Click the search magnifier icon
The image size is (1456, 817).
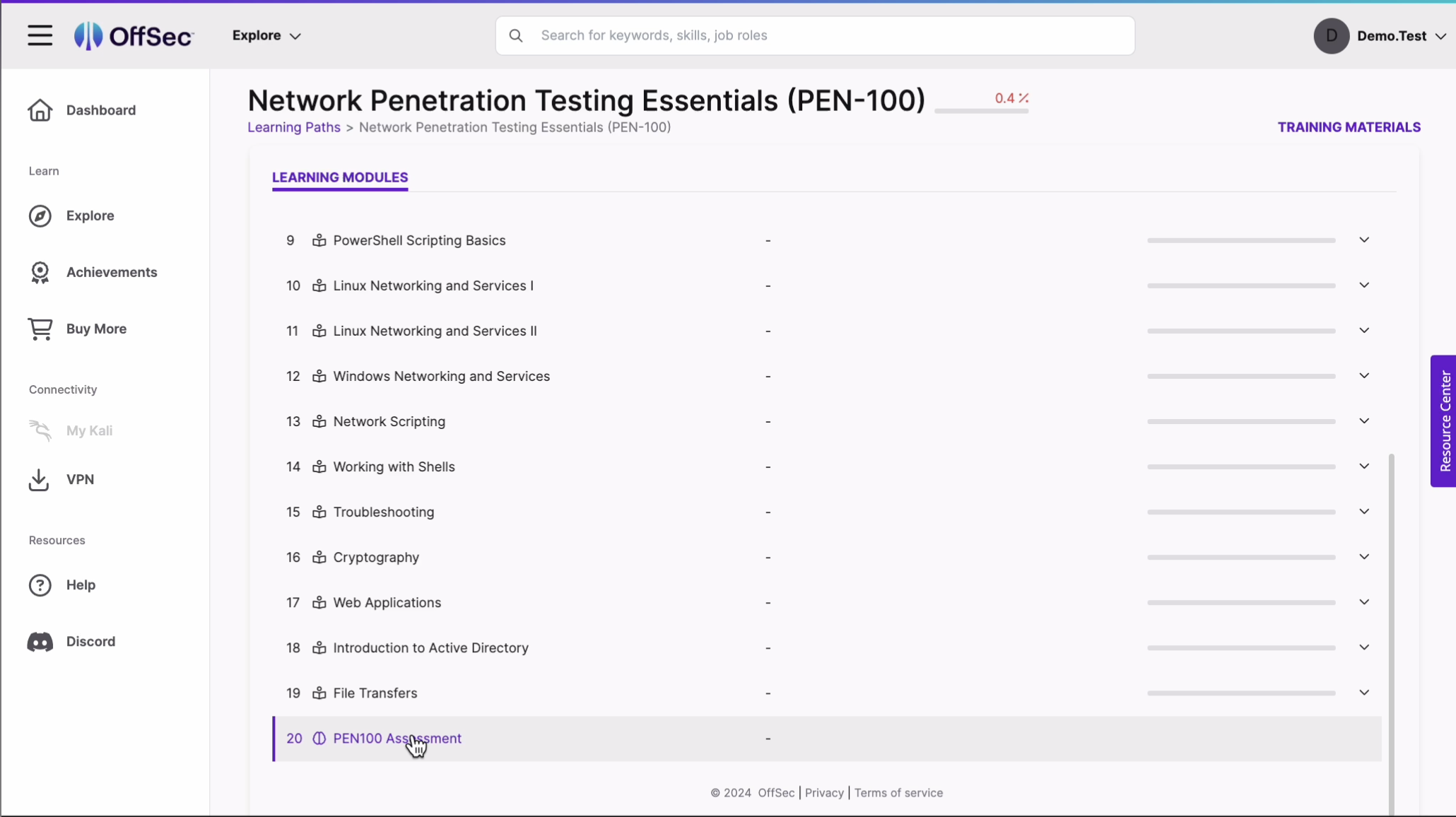[517, 35]
